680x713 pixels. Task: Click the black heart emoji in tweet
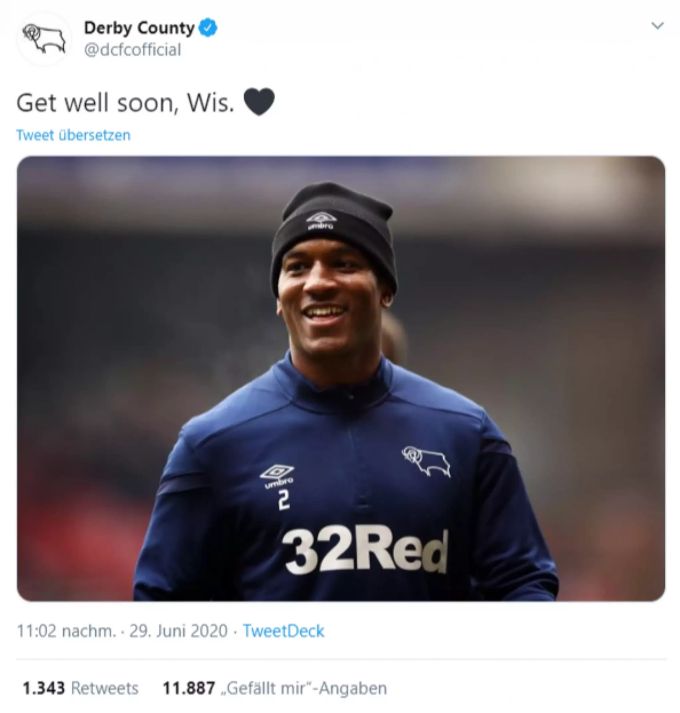[259, 102]
